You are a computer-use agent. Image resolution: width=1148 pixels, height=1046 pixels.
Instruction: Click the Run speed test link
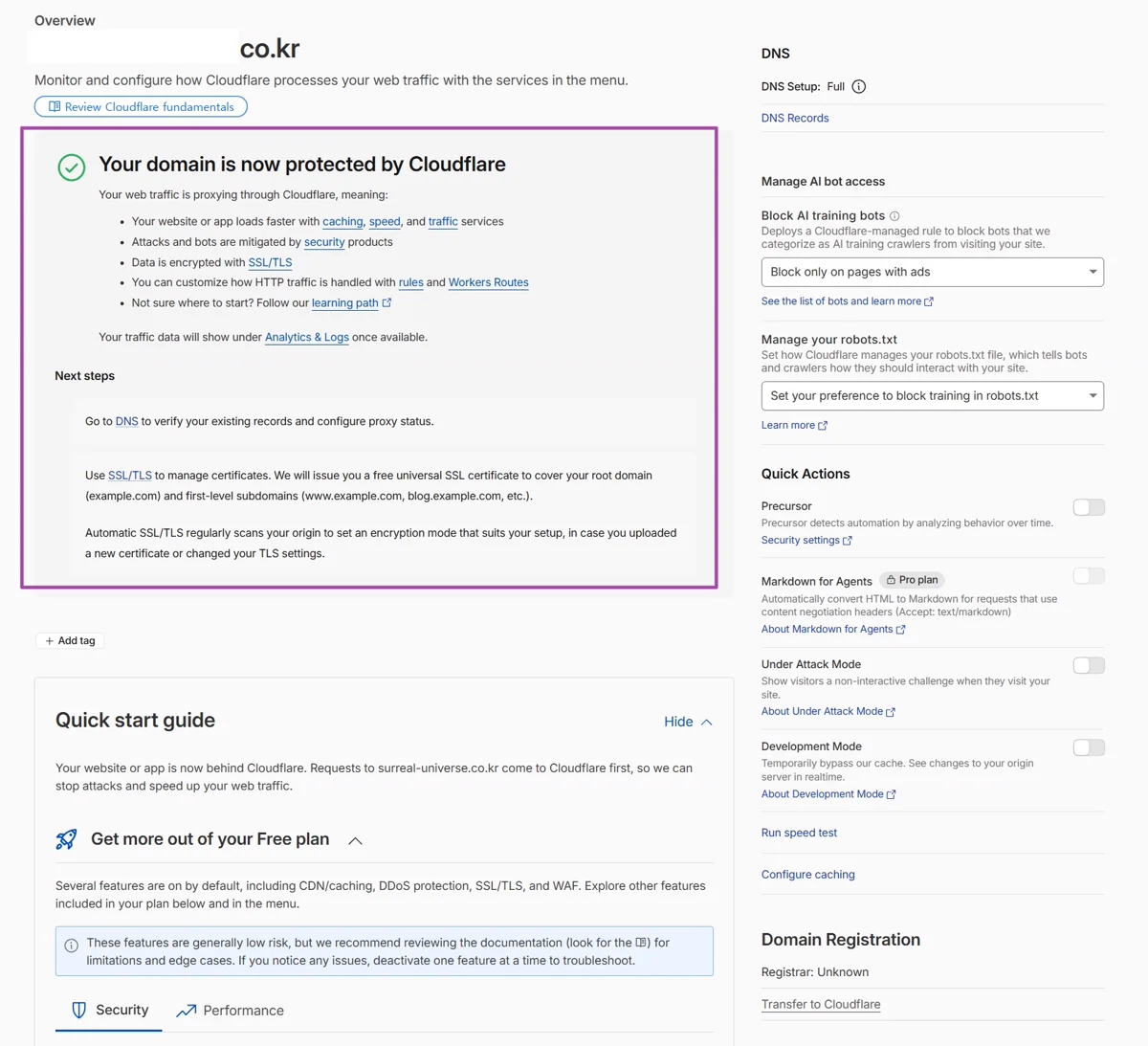799,833
